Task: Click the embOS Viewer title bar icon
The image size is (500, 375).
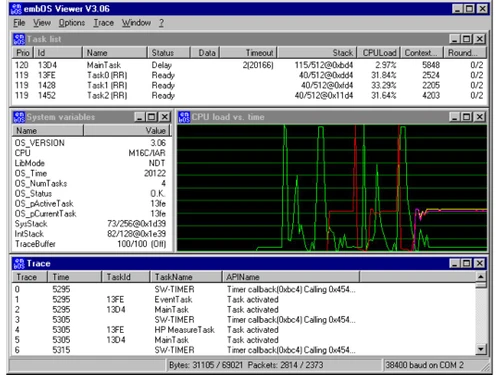Action: click(x=16, y=9)
